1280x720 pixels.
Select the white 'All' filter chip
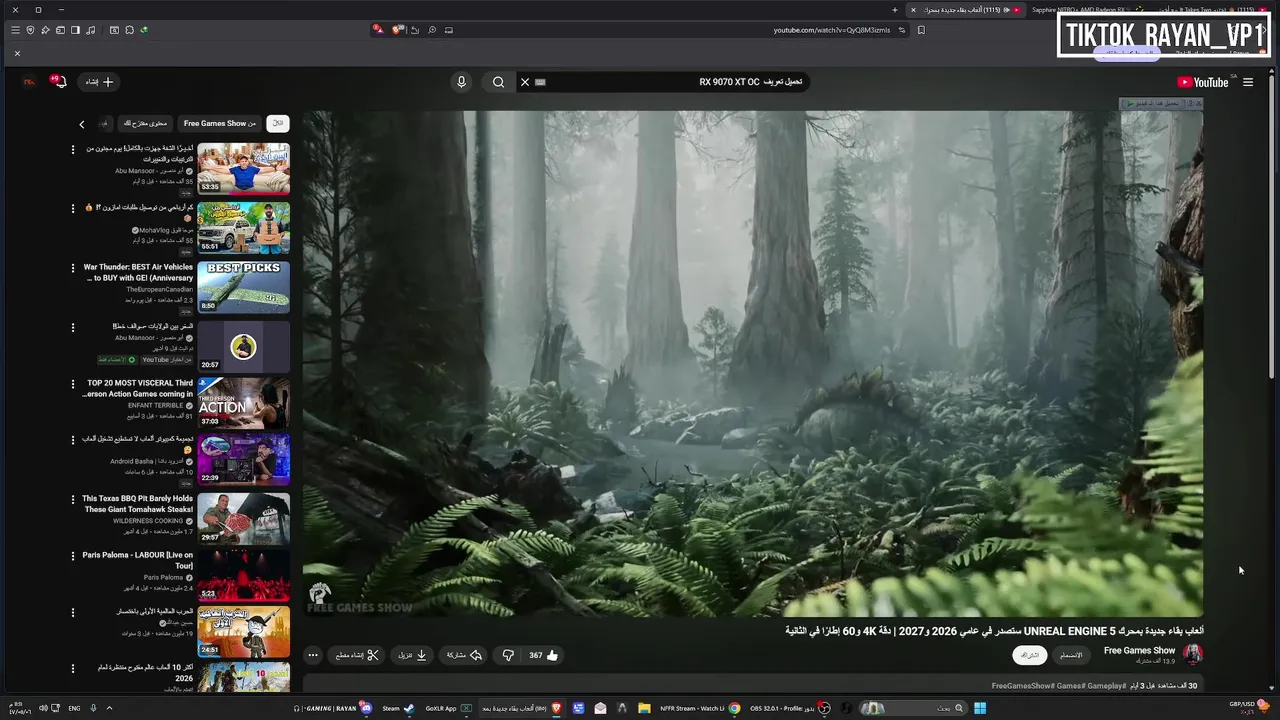pyautogui.click(x=278, y=123)
